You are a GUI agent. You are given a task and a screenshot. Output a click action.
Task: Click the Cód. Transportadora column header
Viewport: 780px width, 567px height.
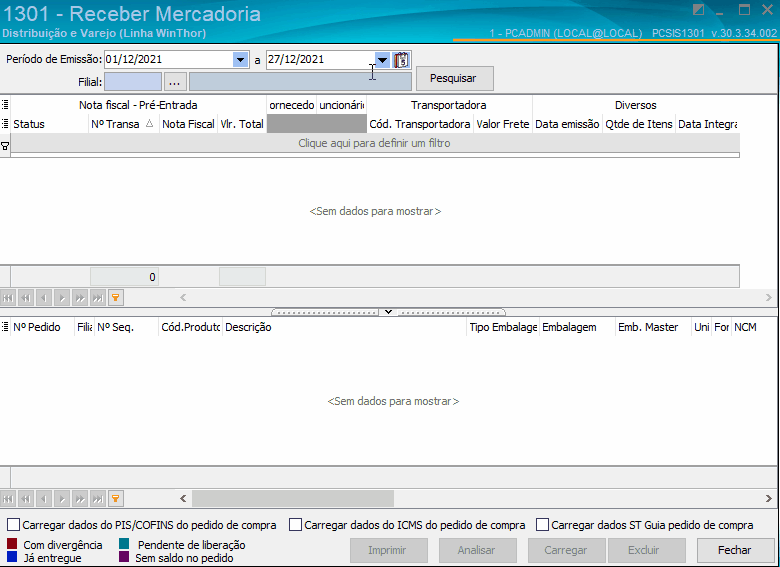point(420,124)
